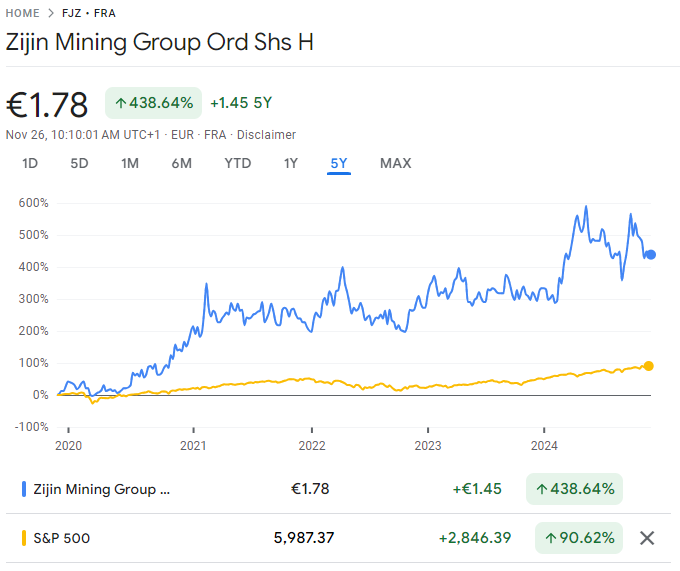Click the blue color bar beside Zijin Mining Group
The height and width of the screenshot is (571, 680).
(x=24, y=489)
